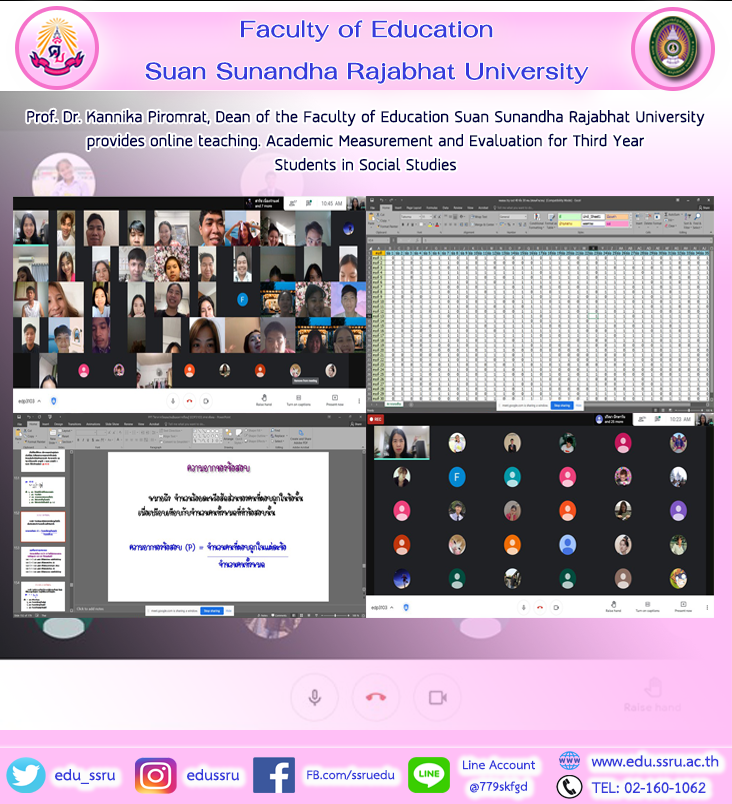Click the Instagram logo icon

pos(155,775)
